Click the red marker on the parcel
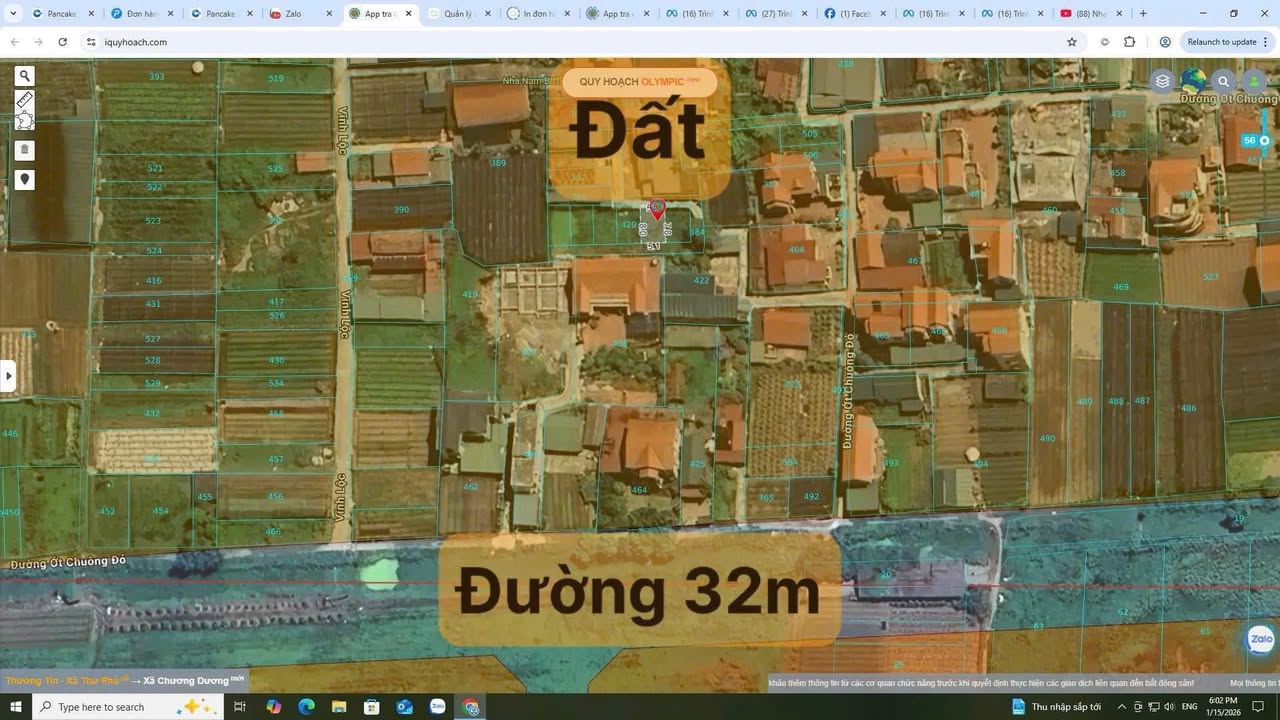Viewport: 1280px width, 720px height. 657,209
